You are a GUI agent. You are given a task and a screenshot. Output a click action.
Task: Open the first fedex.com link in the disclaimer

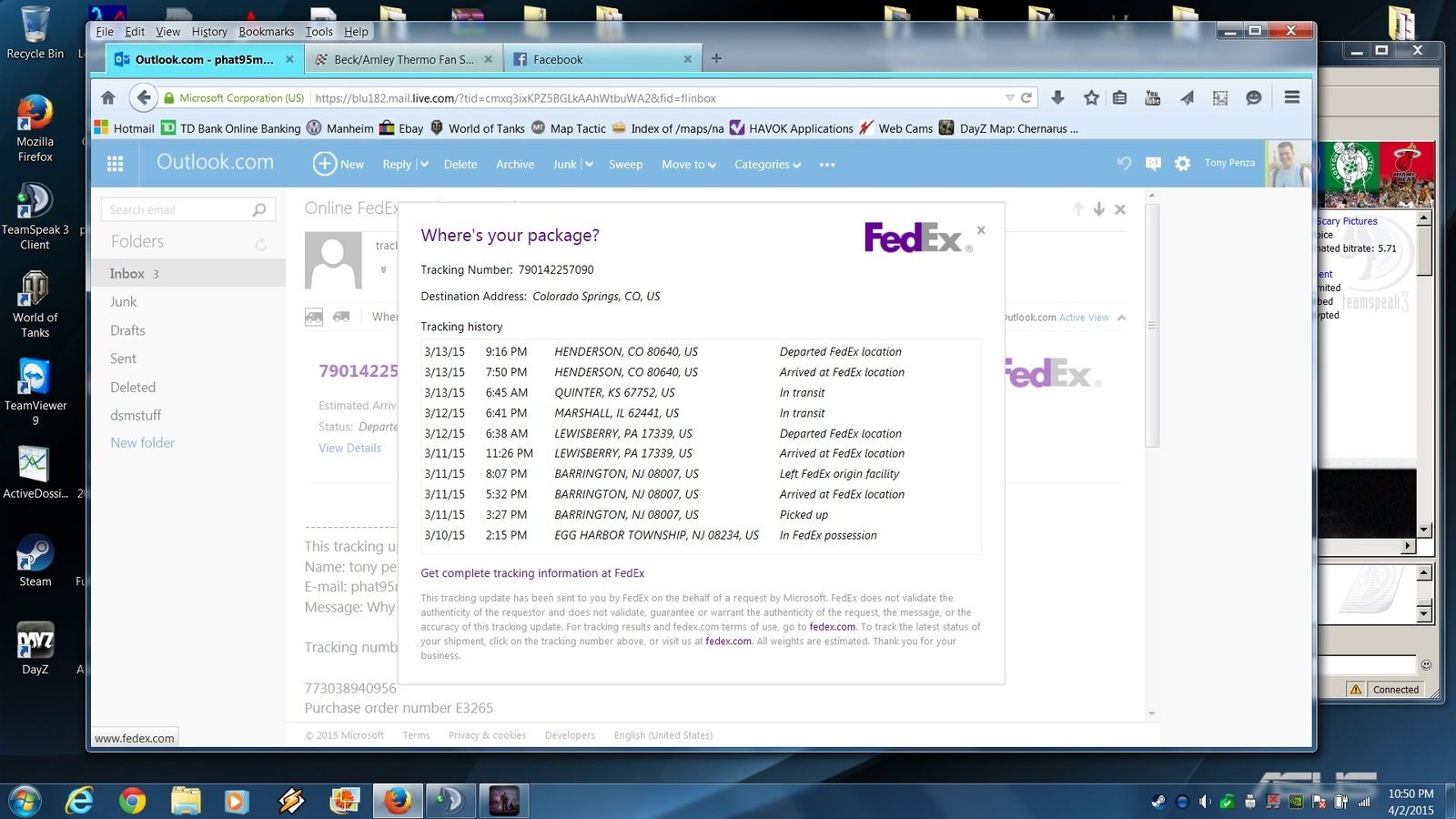(x=833, y=627)
